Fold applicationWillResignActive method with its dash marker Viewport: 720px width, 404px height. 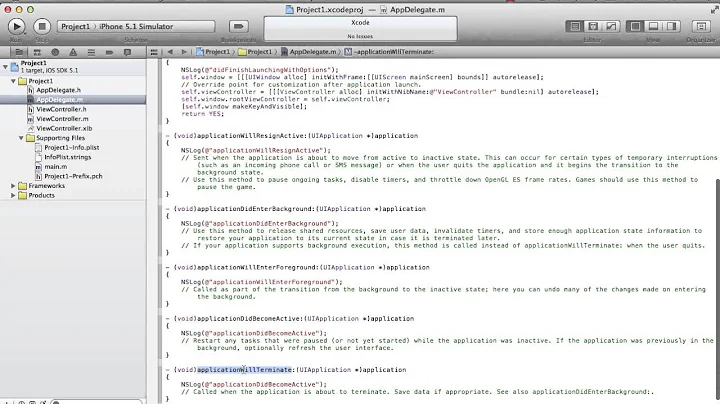[168, 135]
